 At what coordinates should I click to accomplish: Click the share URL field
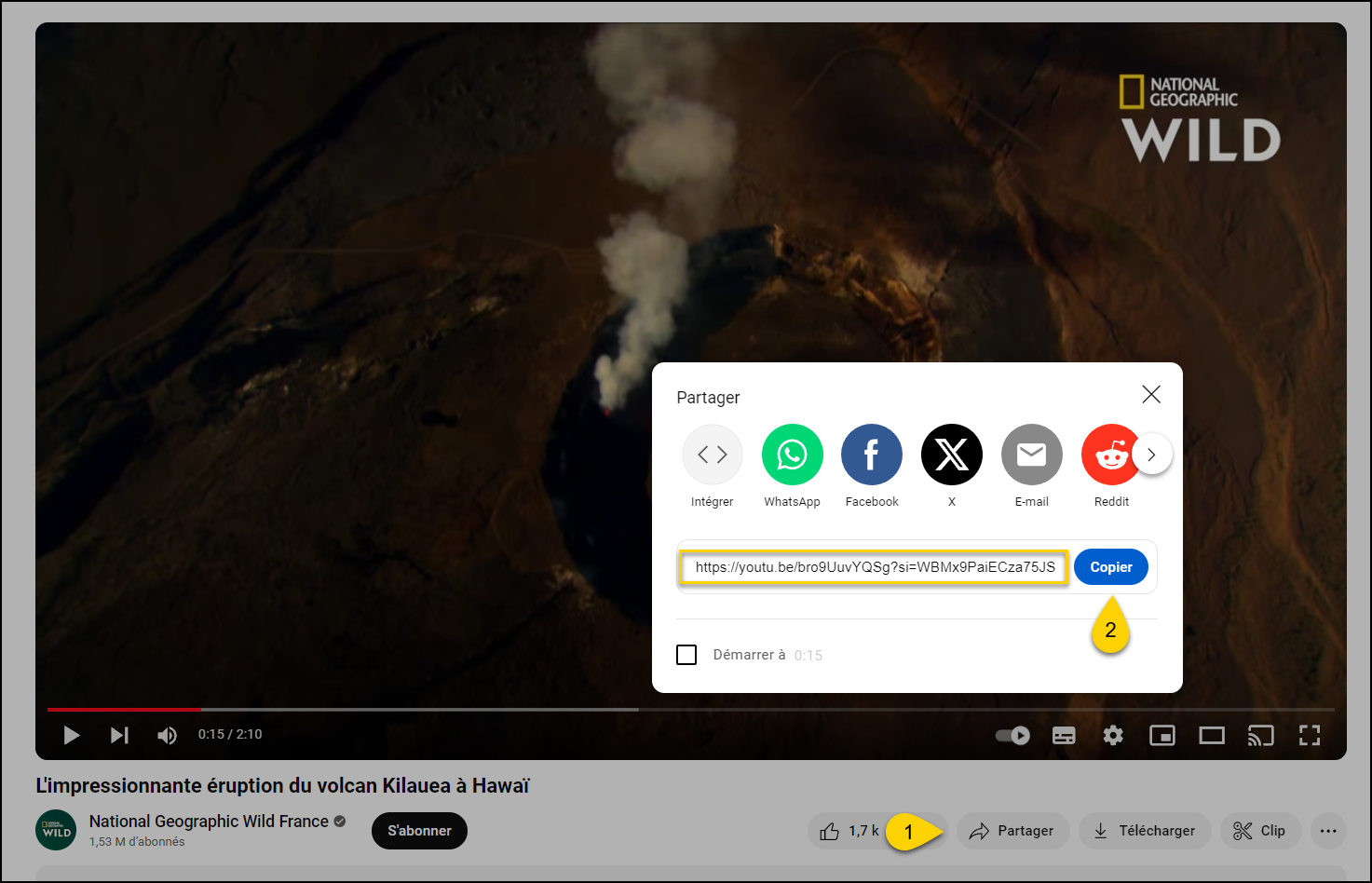(875, 567)
